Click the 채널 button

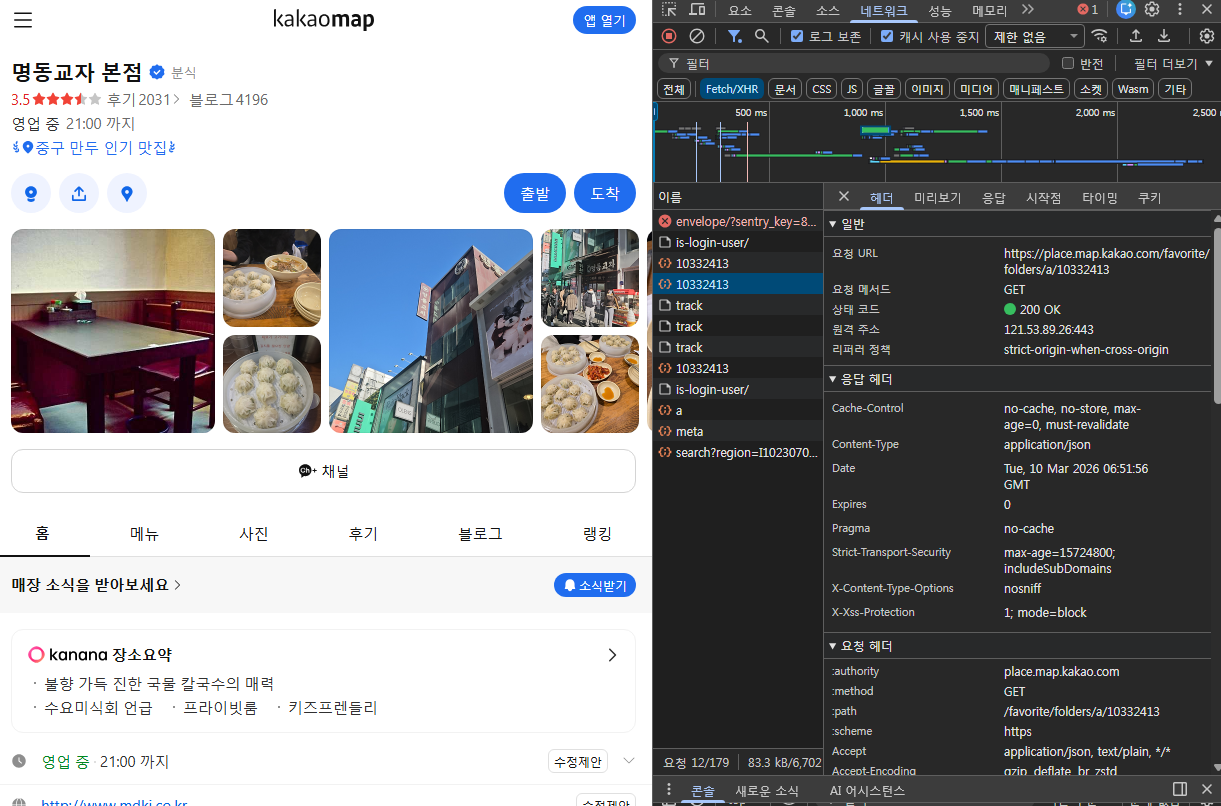323,471
